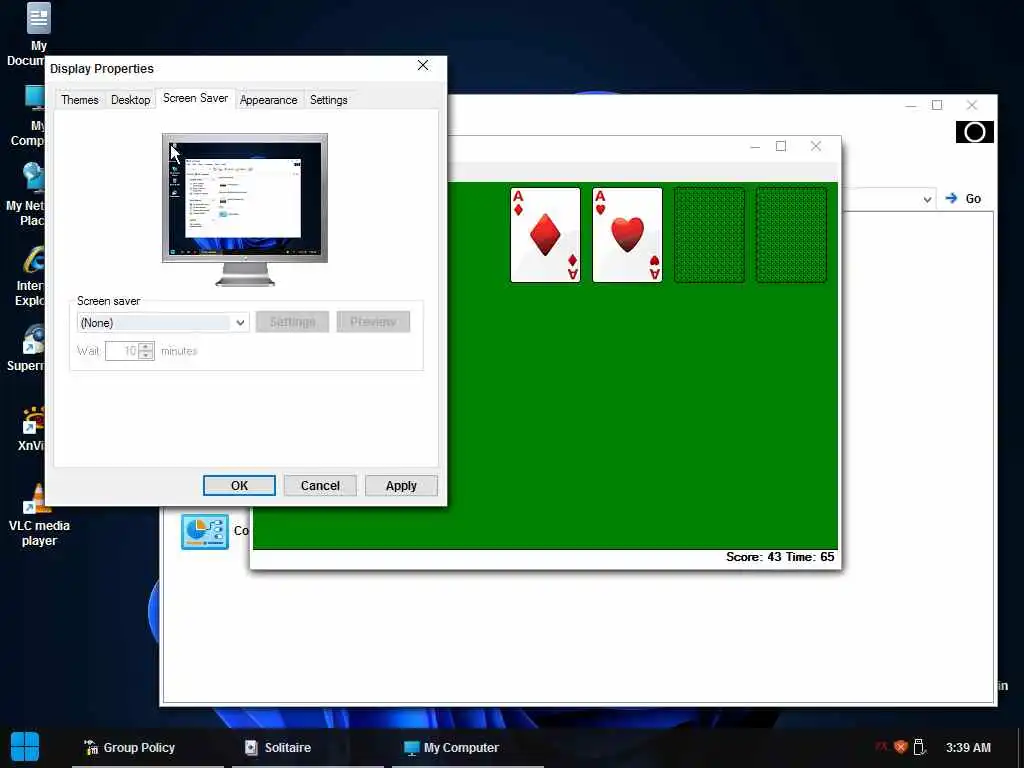The height and width of the screenshot is (768, 1024).
Task: Expand the My Computer address dropdown
Action: 927,199
